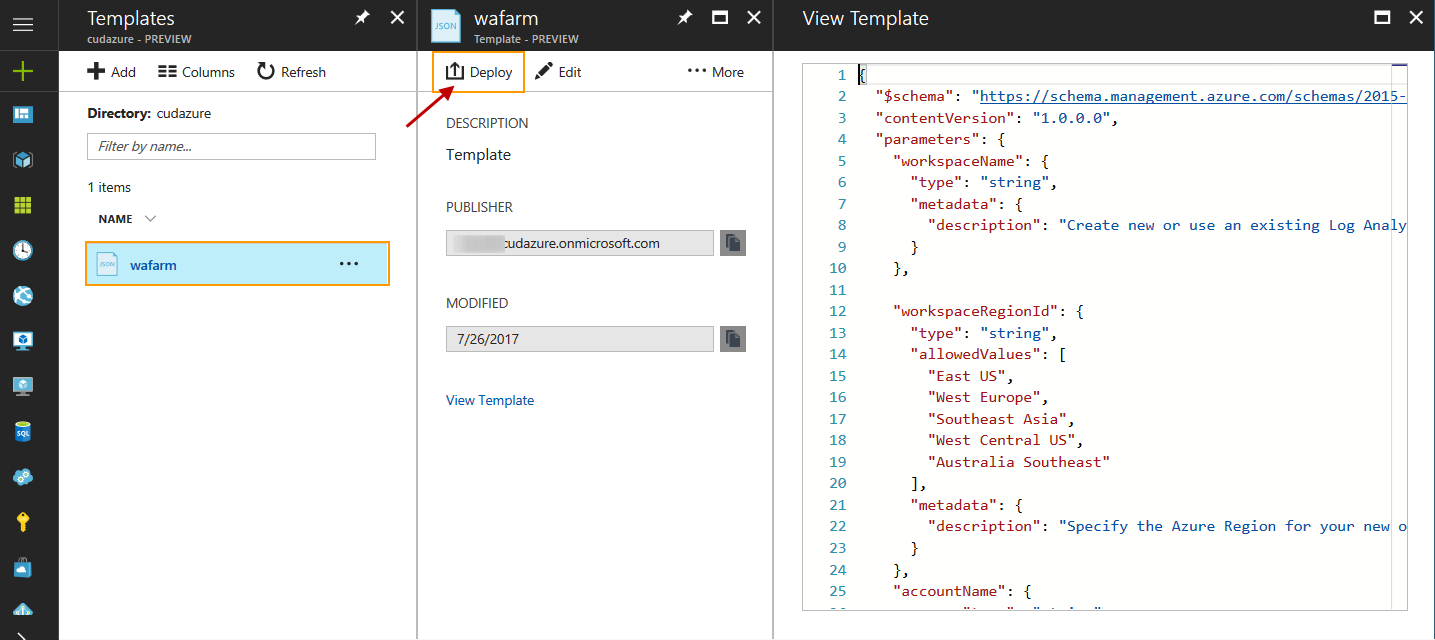Open the View Template link
Image resolution: width=1435 pixels, height=640 pixels.
pyautogui.click(x=490, y=400)
